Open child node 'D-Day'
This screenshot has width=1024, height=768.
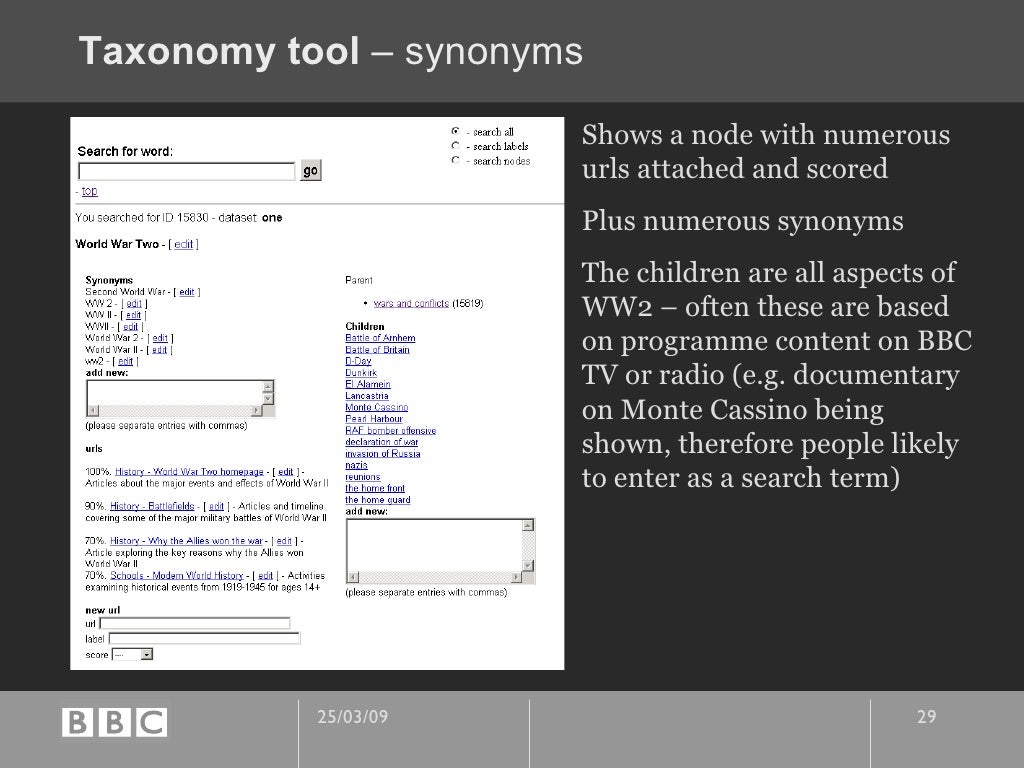[358, 361]
